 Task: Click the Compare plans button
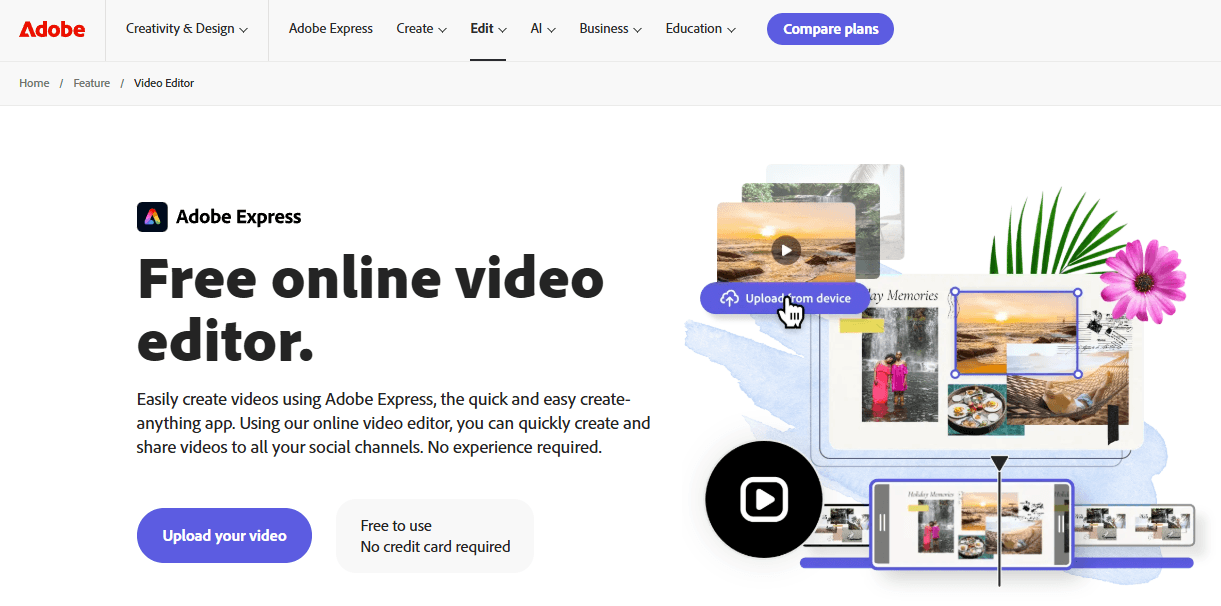pyautogui.click(x=830, y=29)
